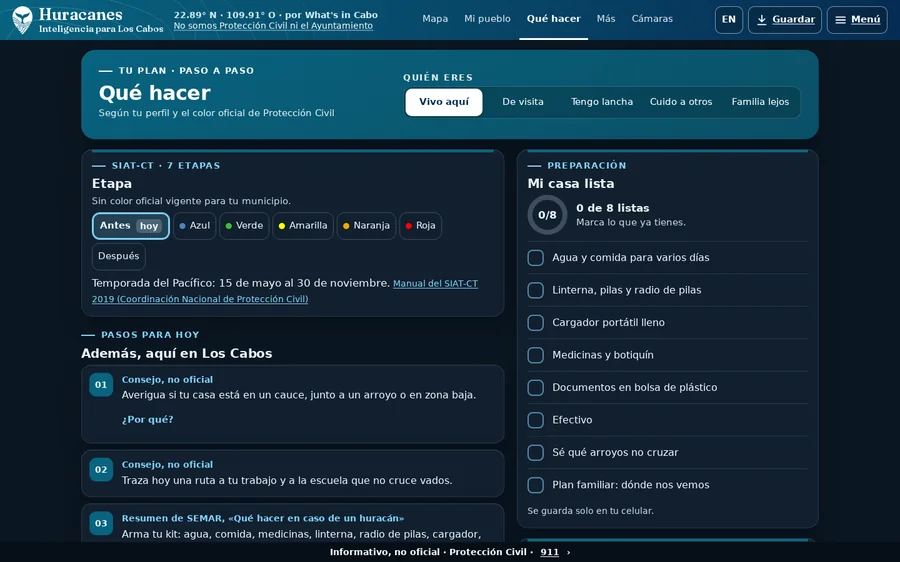The width and height of the screenshot is (900, 562).
Task: Click the arrow next to 911 in footer
Action: click(568, 552)
